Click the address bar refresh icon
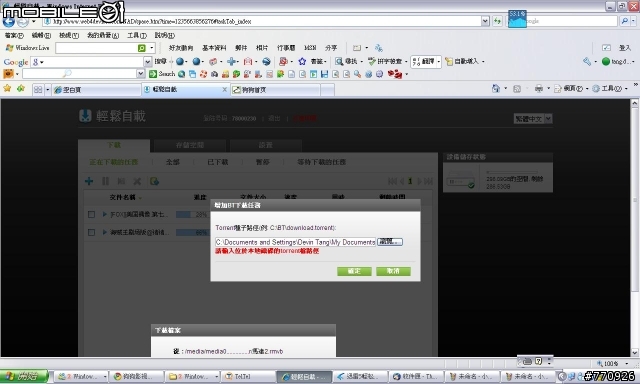Screen dimensions: 640x384 [497, 21]
